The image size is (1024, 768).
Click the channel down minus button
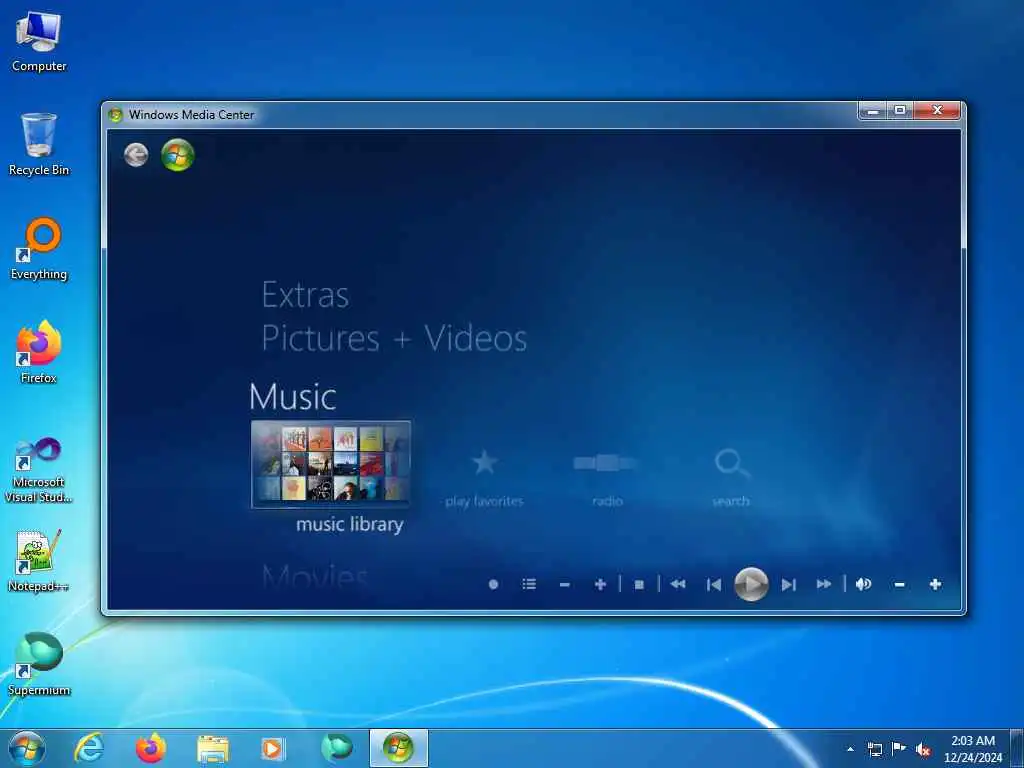pyautogui.click(x=565, y=584)
